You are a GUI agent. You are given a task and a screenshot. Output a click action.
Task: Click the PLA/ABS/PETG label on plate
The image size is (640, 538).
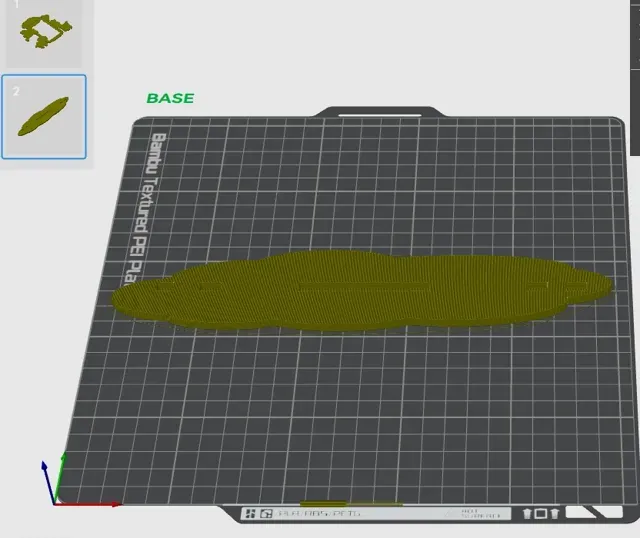319,513
